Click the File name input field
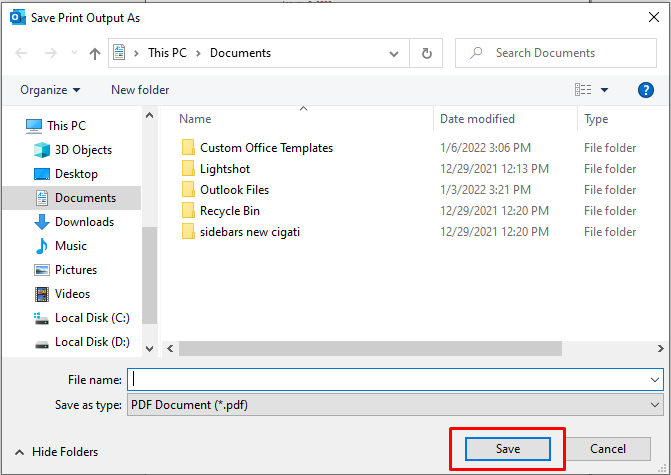Screen dimensions: 671x475 390,380
